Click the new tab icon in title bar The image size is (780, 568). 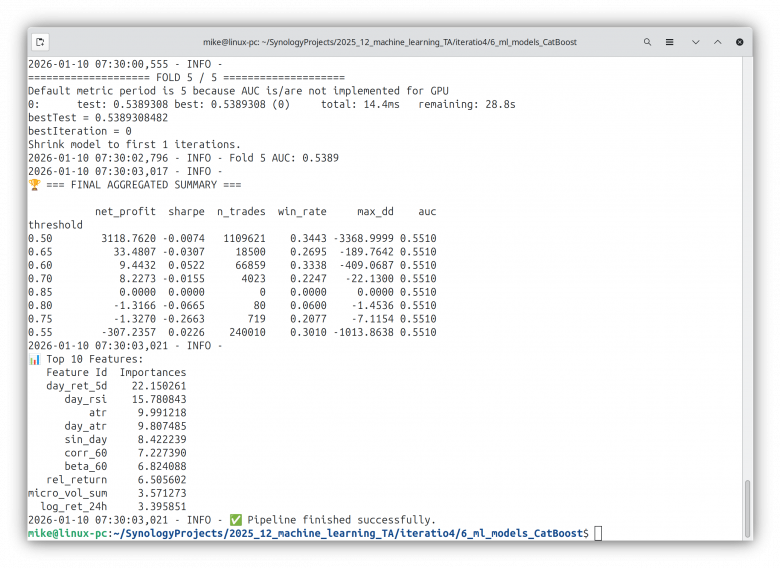pyautogui.click(x=40, y=42)
